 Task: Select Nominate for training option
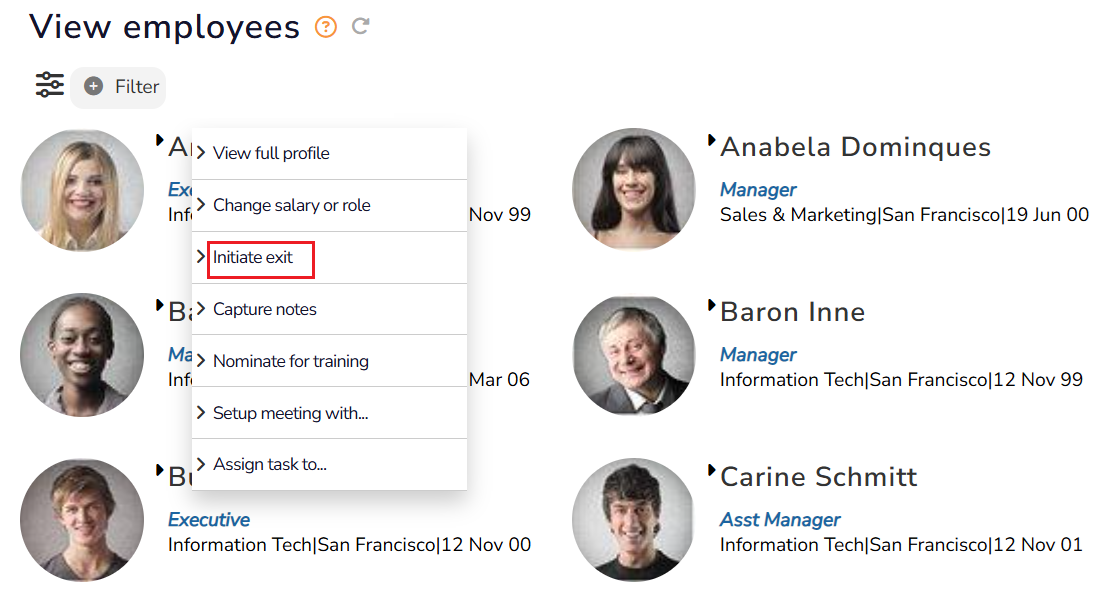coord(290,361)
